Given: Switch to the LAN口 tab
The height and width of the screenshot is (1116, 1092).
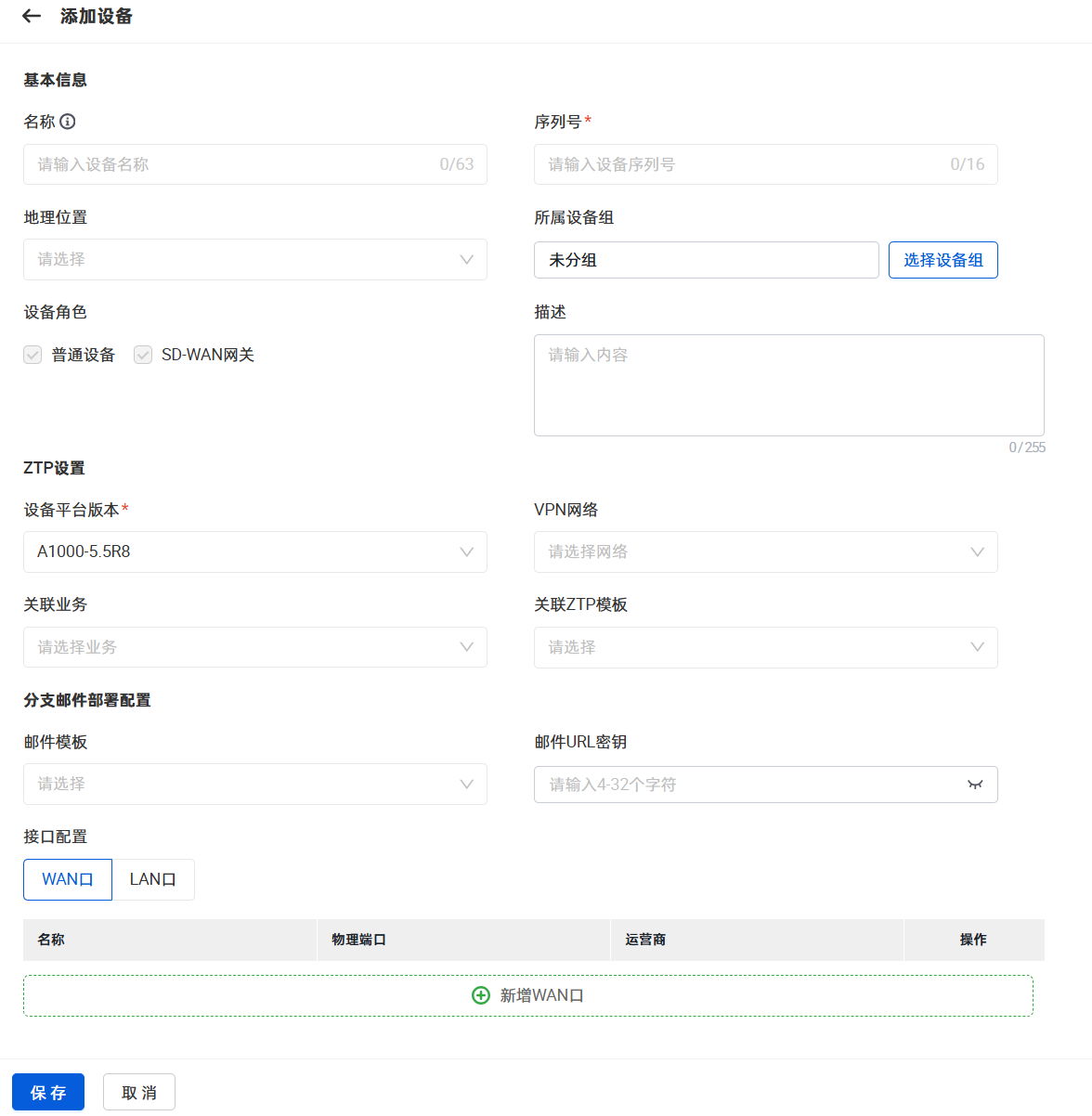Looking at the screenshot, I should 153,879.
